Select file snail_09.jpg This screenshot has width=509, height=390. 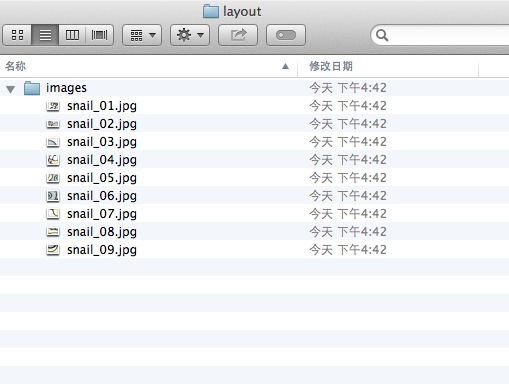[x=102, y=250]
